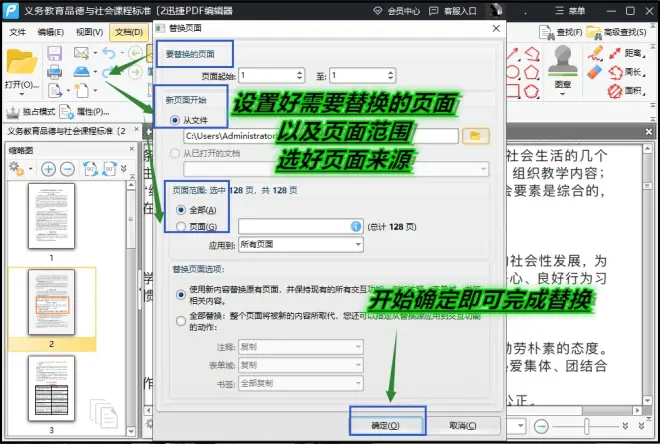Viewport: 660px width, 444px height.
Task: Select the From file (从文件) radio
Action: click(175, 120)
